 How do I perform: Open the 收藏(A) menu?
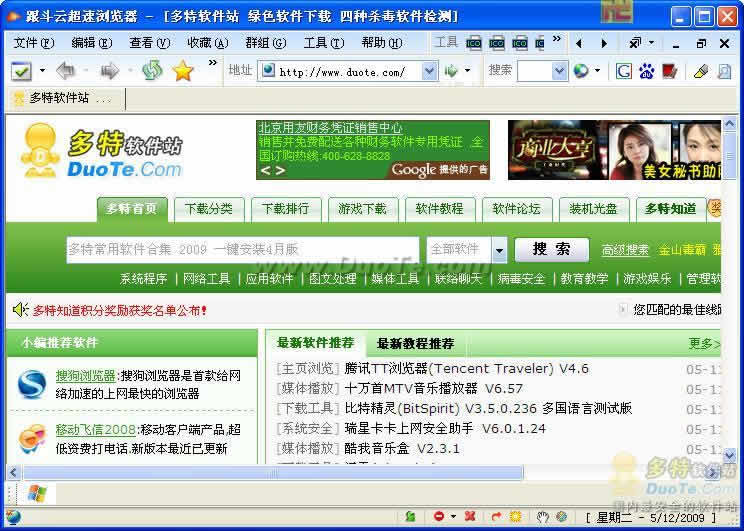click(x=207, y=43)
